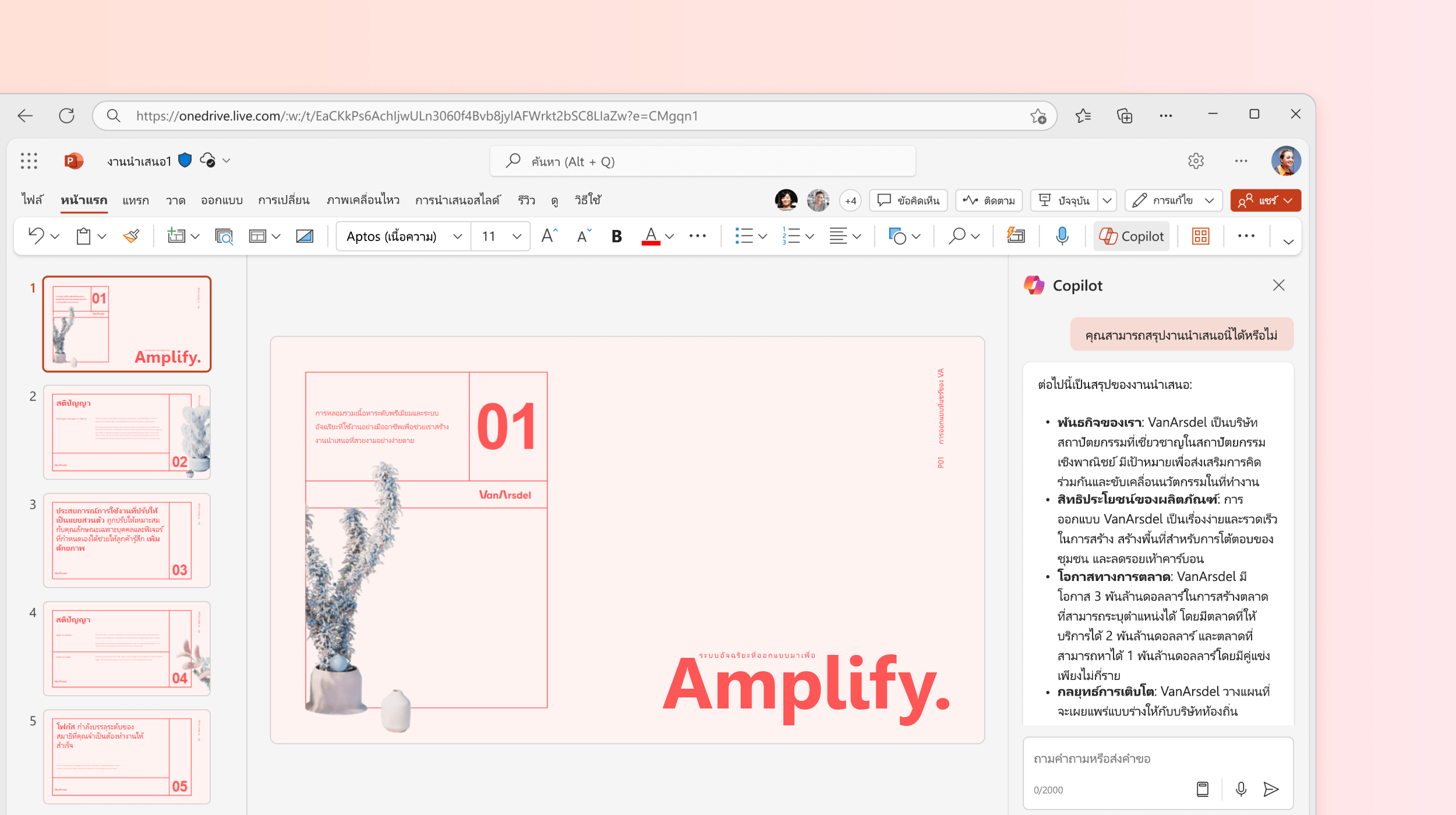
Task: Reload the browser page
Action: [66, 115]
